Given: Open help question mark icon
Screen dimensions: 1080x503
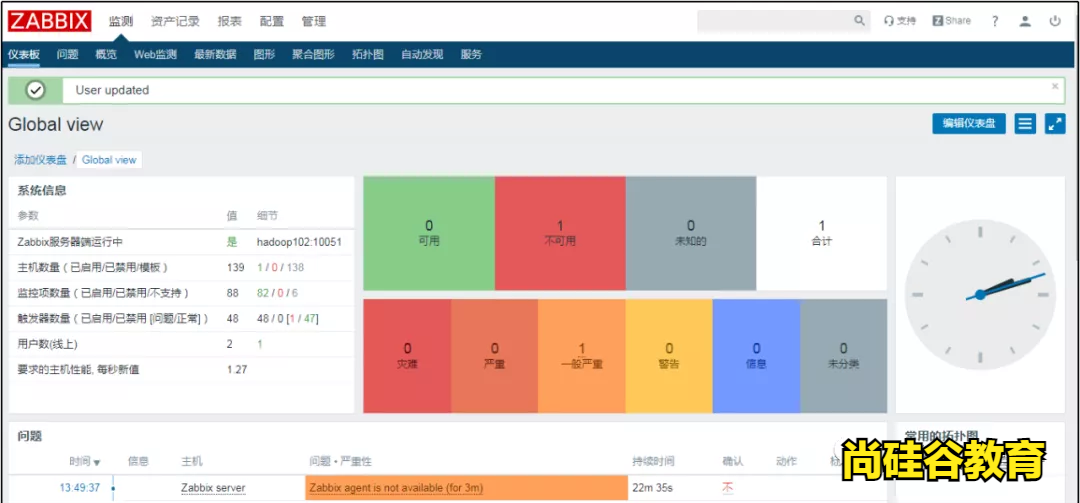Looking at the screenshot, I should pyautogui.click(x=995, y=21).
